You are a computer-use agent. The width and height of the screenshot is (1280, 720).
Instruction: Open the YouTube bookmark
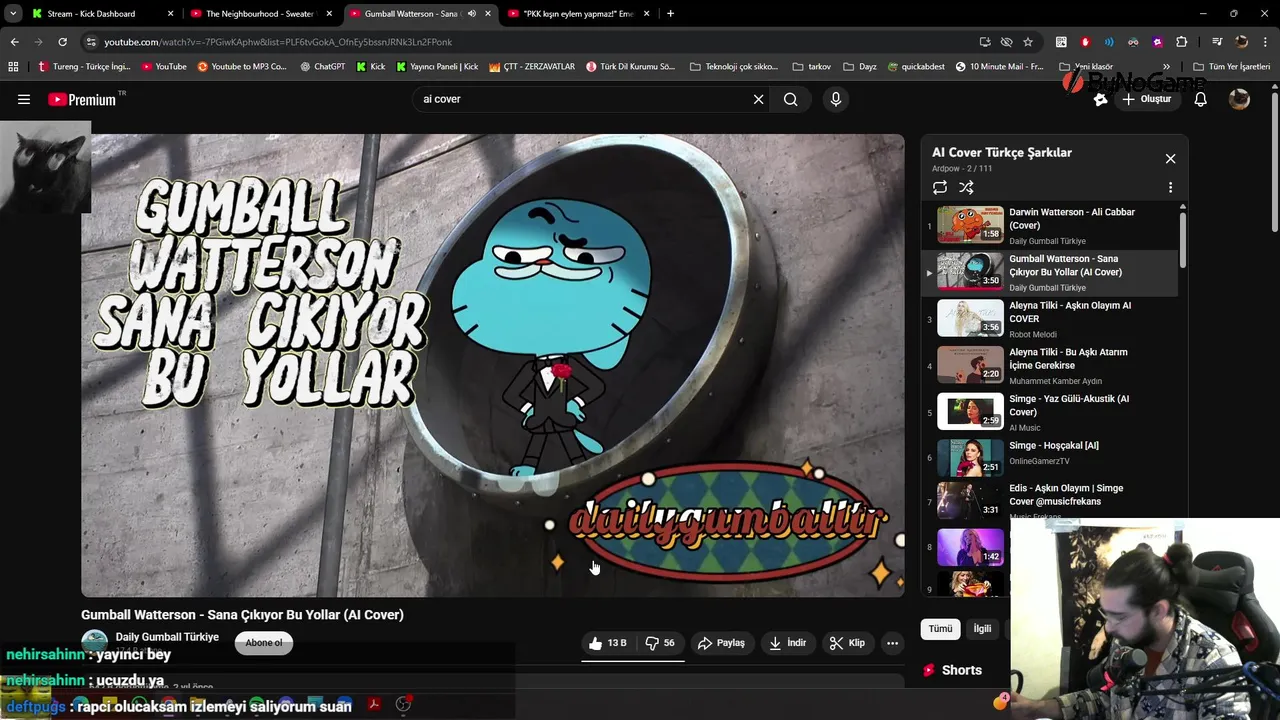(164, 67)
